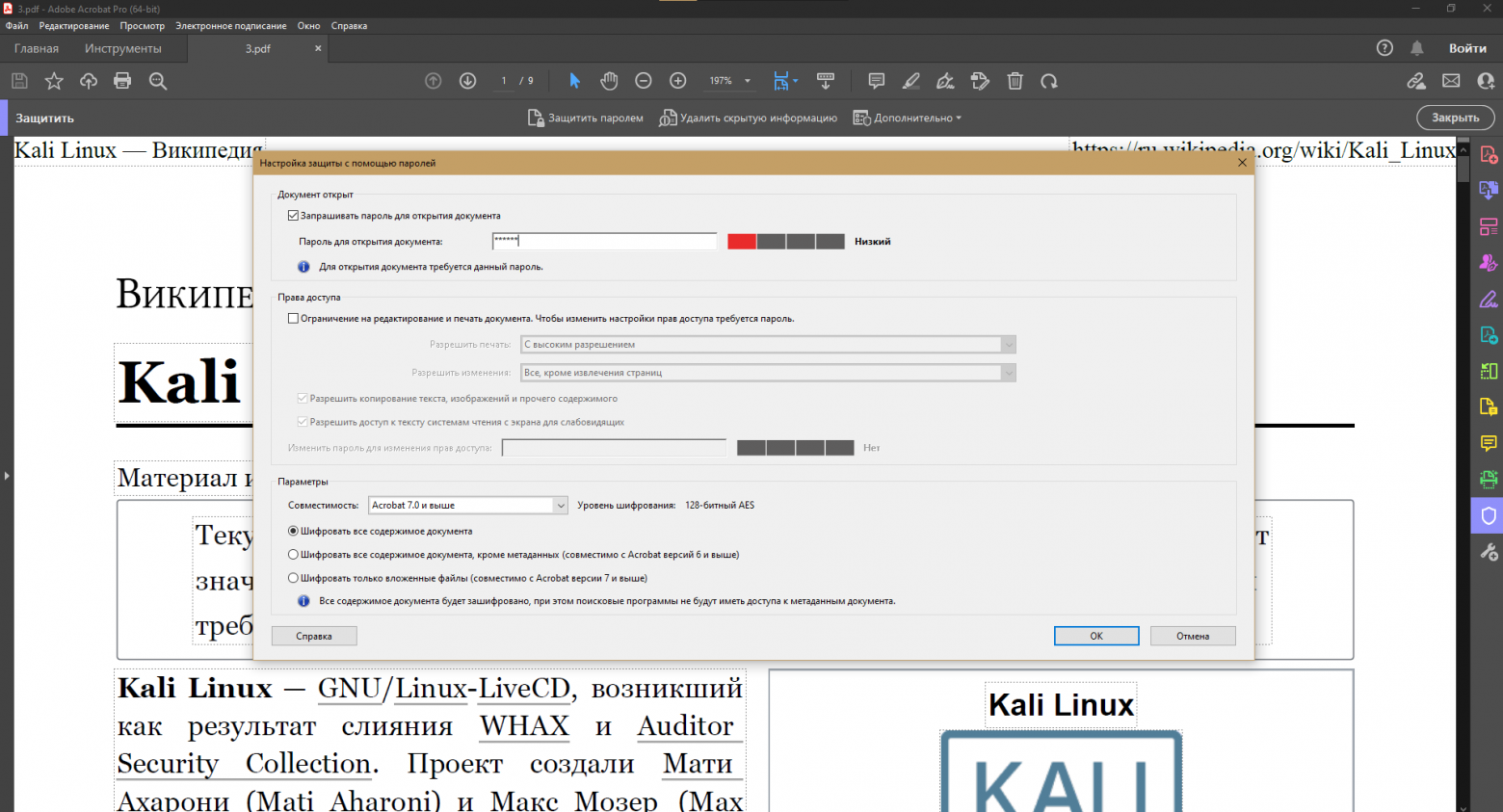The width and height of the screenshot is (1503, 812).
Task: Select 'Шифровать только вложенные файлы' radio button
Action: pos(293,578)
